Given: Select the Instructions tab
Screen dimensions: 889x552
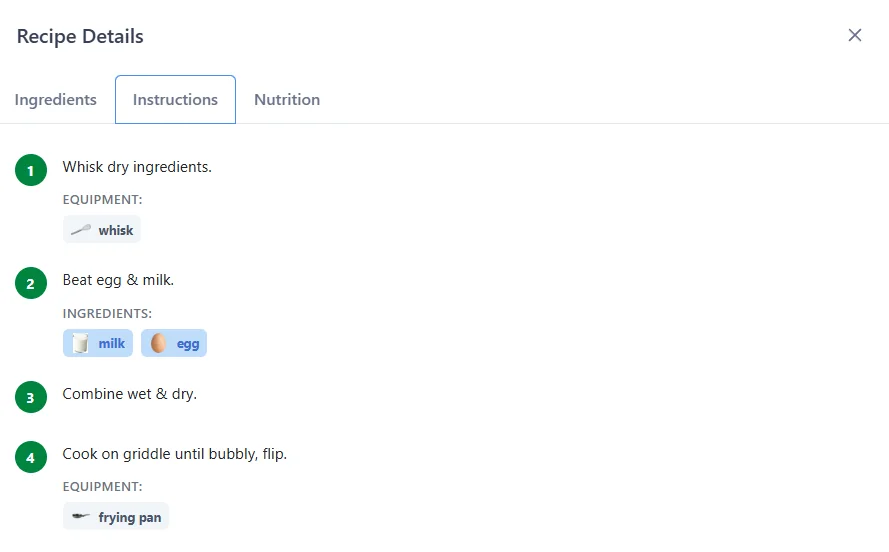Looking at the screenshot, I should pyautogui.click(x=175, y=100).
